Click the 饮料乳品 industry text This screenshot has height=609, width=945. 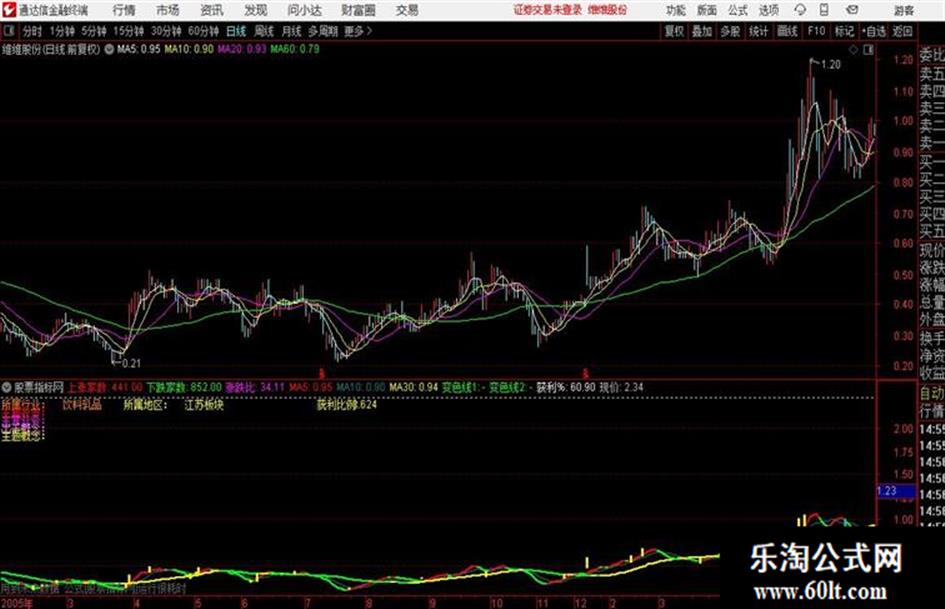pyautogui.click(x=82, y=405)
